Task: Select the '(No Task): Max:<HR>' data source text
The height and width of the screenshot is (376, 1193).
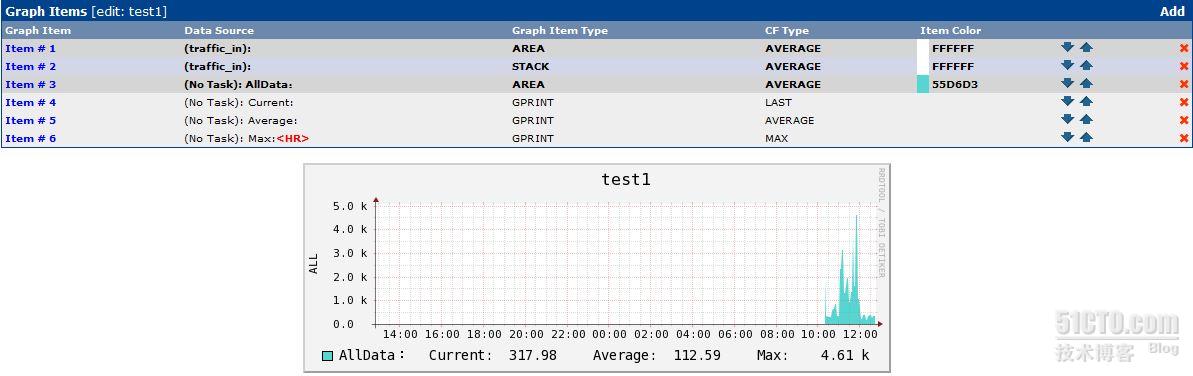Action: click(247, 139)
